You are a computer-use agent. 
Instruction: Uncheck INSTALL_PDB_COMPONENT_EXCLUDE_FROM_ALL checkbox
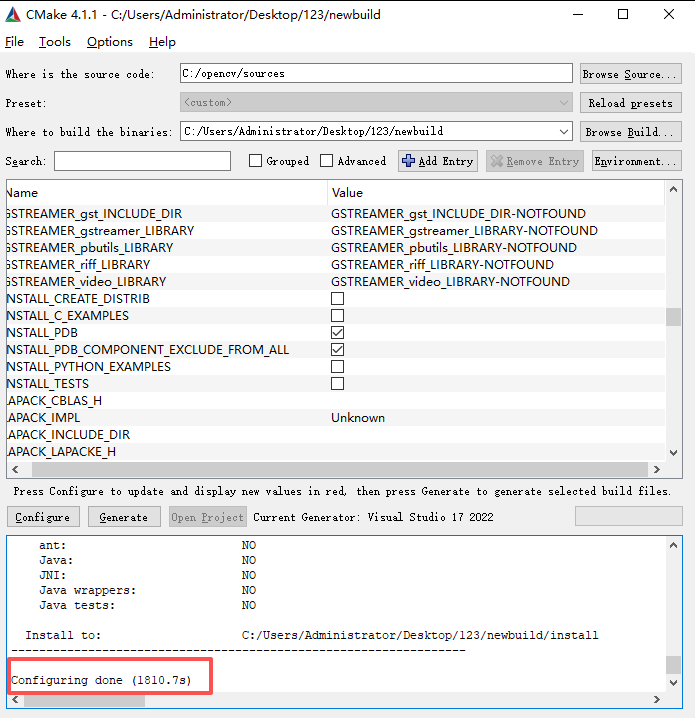337,349
